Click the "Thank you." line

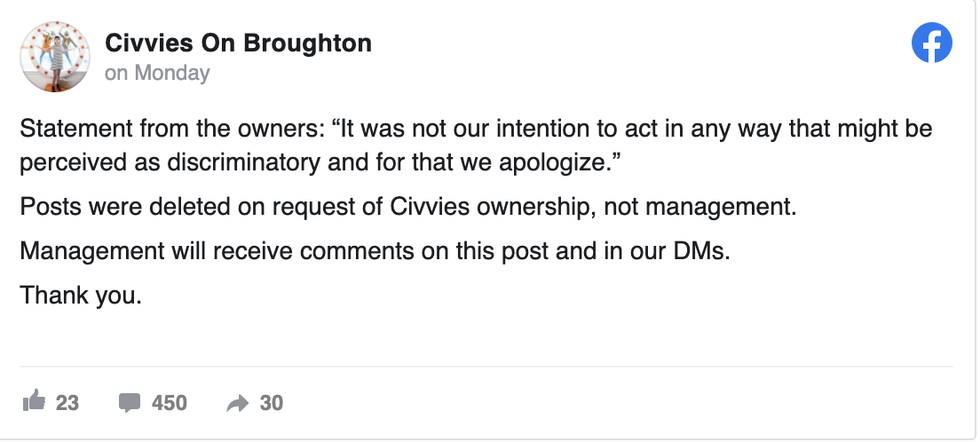tap(81, 295)
